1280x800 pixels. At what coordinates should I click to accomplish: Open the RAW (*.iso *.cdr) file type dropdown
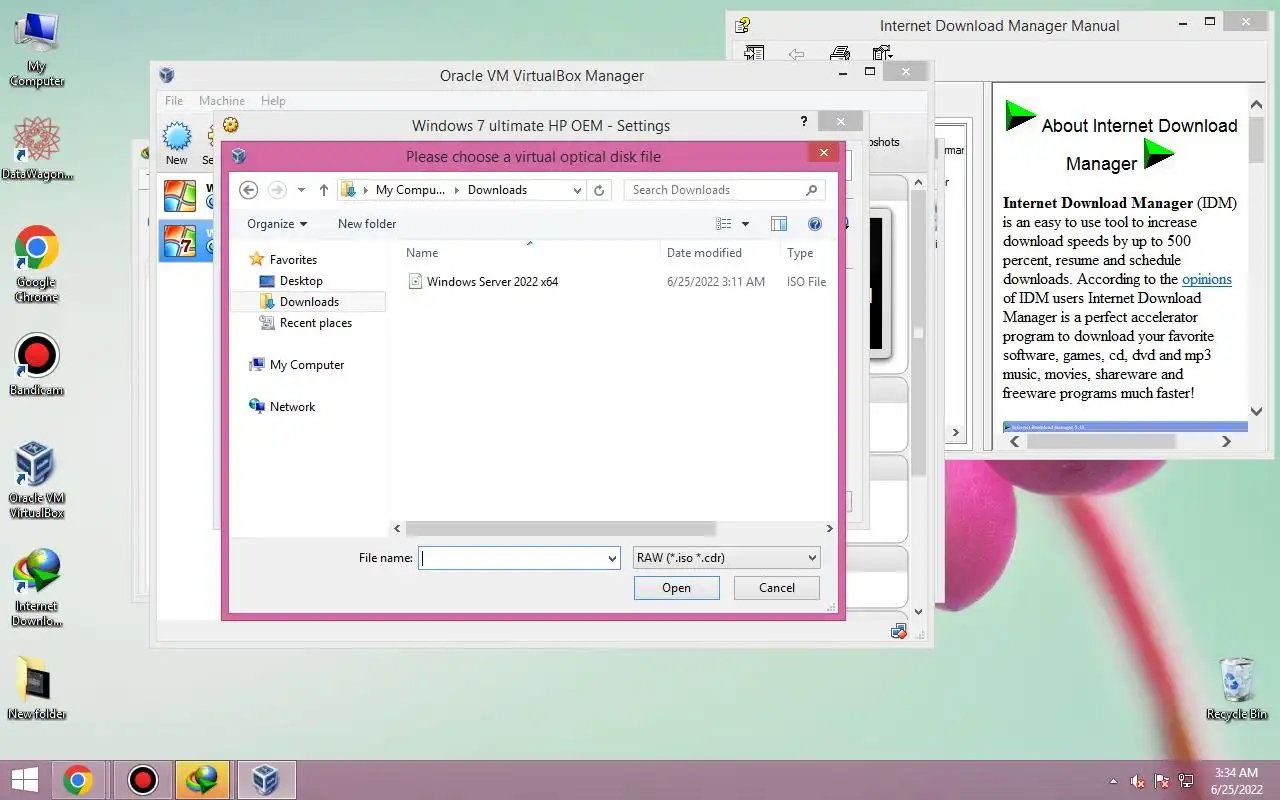pyautogui.click(x=727, y=558)
